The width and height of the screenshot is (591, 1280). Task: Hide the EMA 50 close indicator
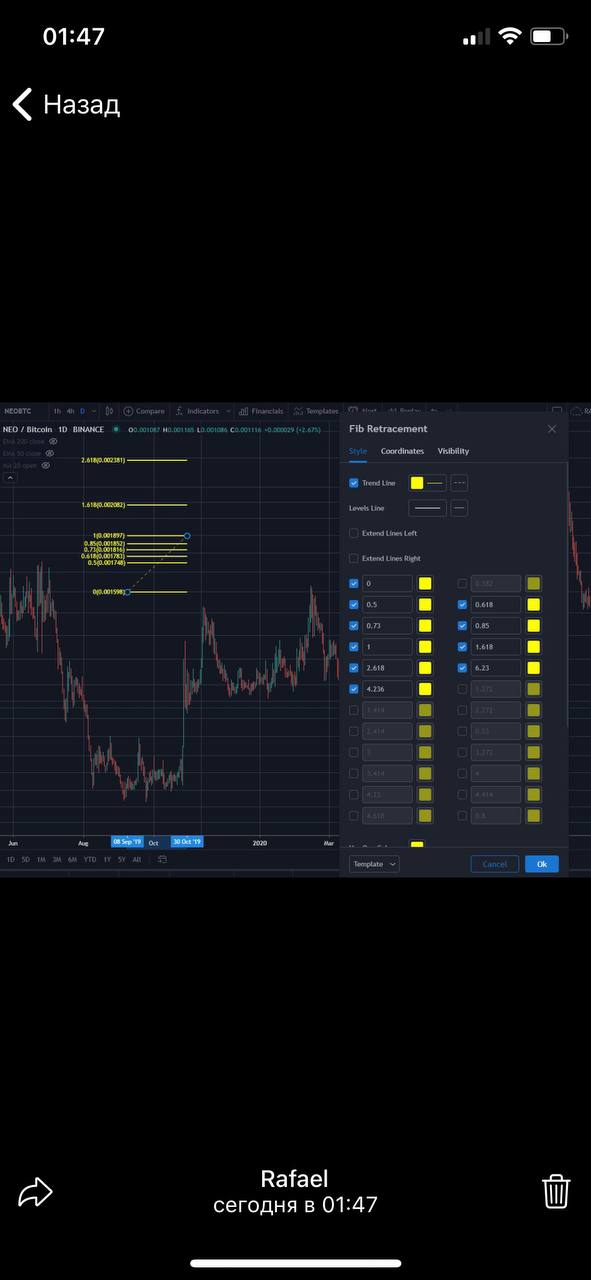[50, 453]
